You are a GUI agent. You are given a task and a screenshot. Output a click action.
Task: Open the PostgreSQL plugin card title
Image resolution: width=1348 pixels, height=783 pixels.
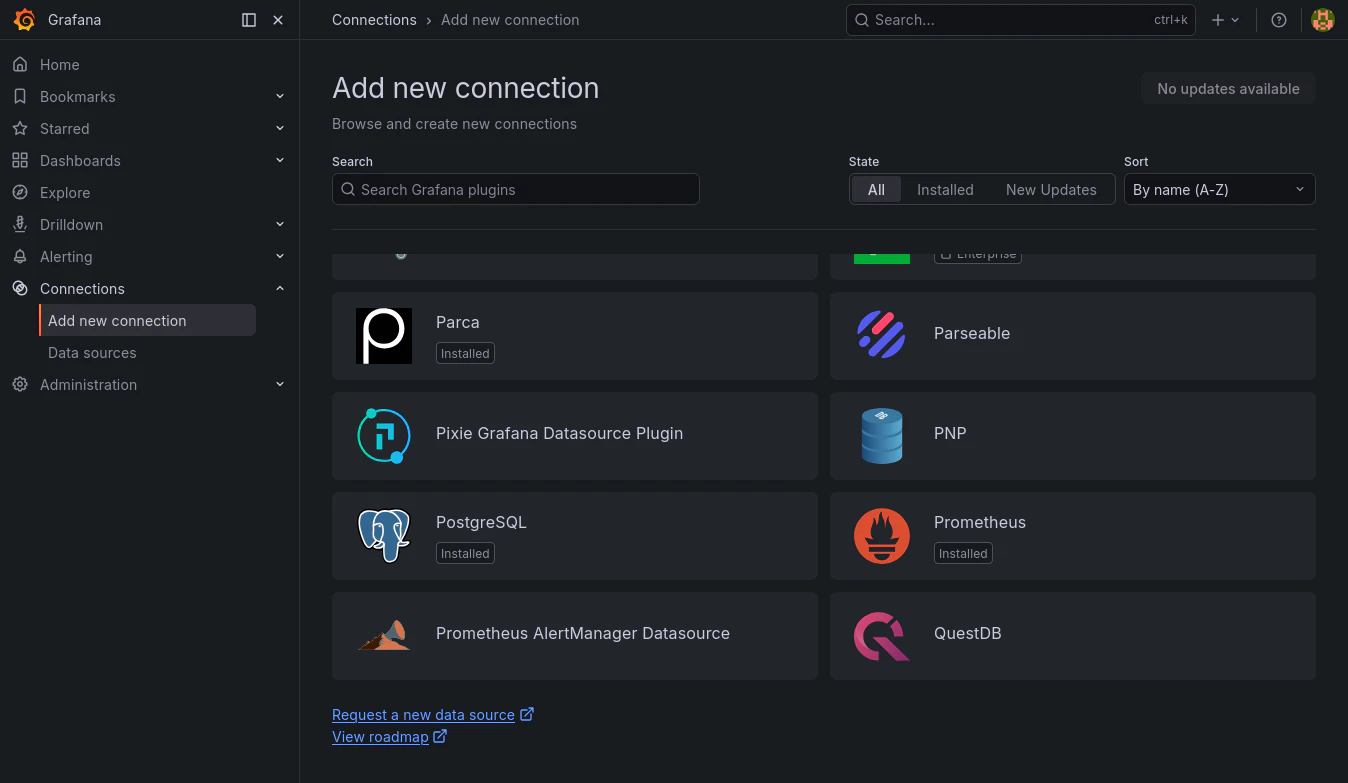(481, 522)
